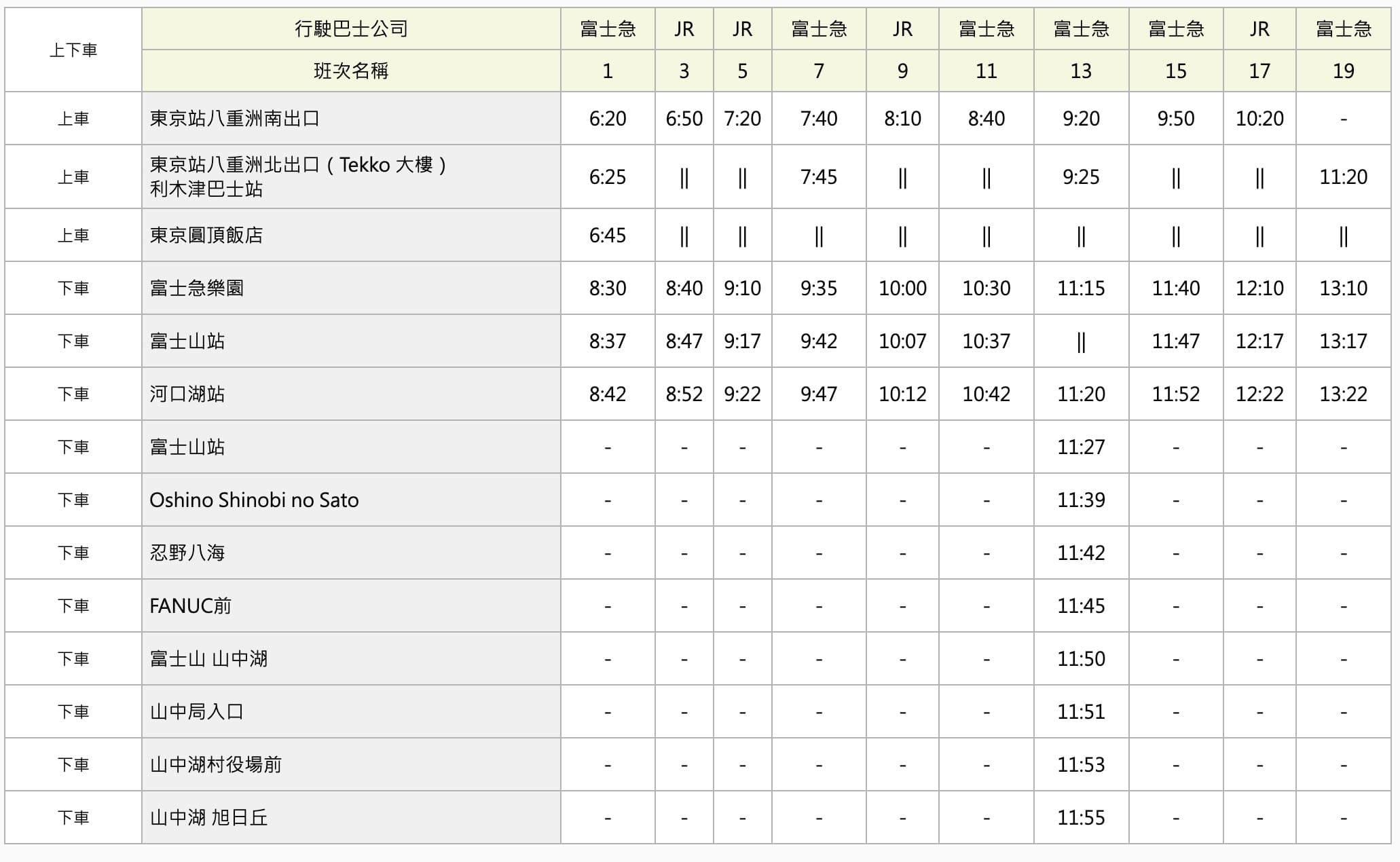
Task: Click the 班次名稱 header cell
Action: click(351, 71)
